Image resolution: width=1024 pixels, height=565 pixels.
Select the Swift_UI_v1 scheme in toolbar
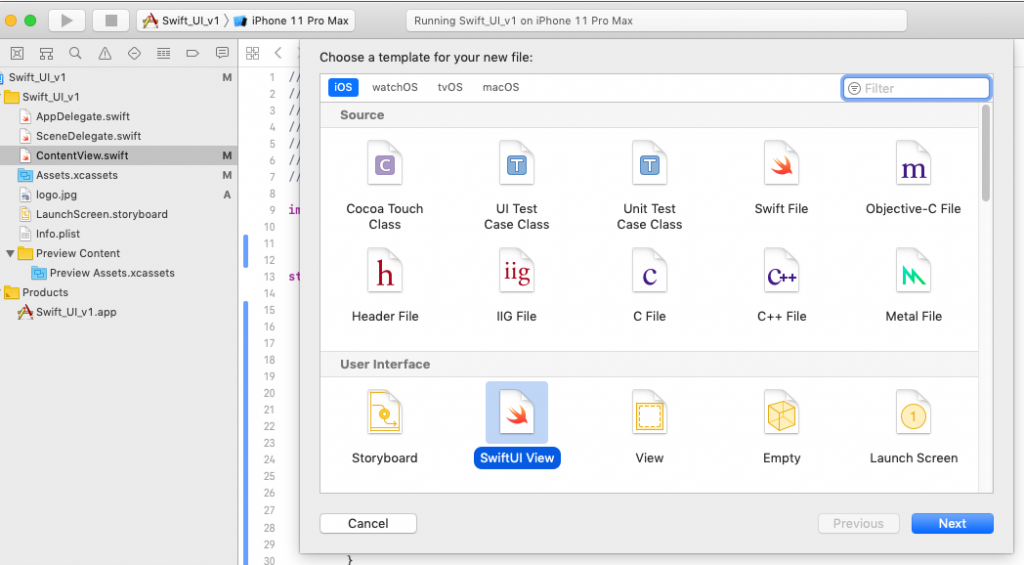click(182, 20)
